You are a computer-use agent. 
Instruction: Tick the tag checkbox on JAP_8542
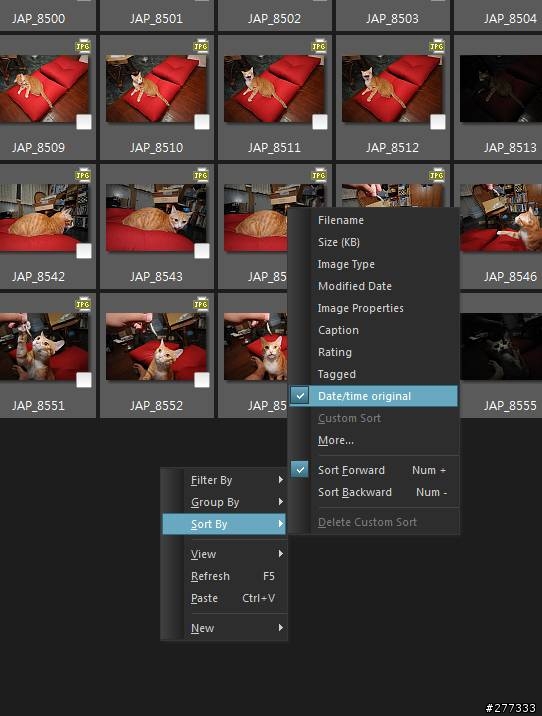point(84,251)
